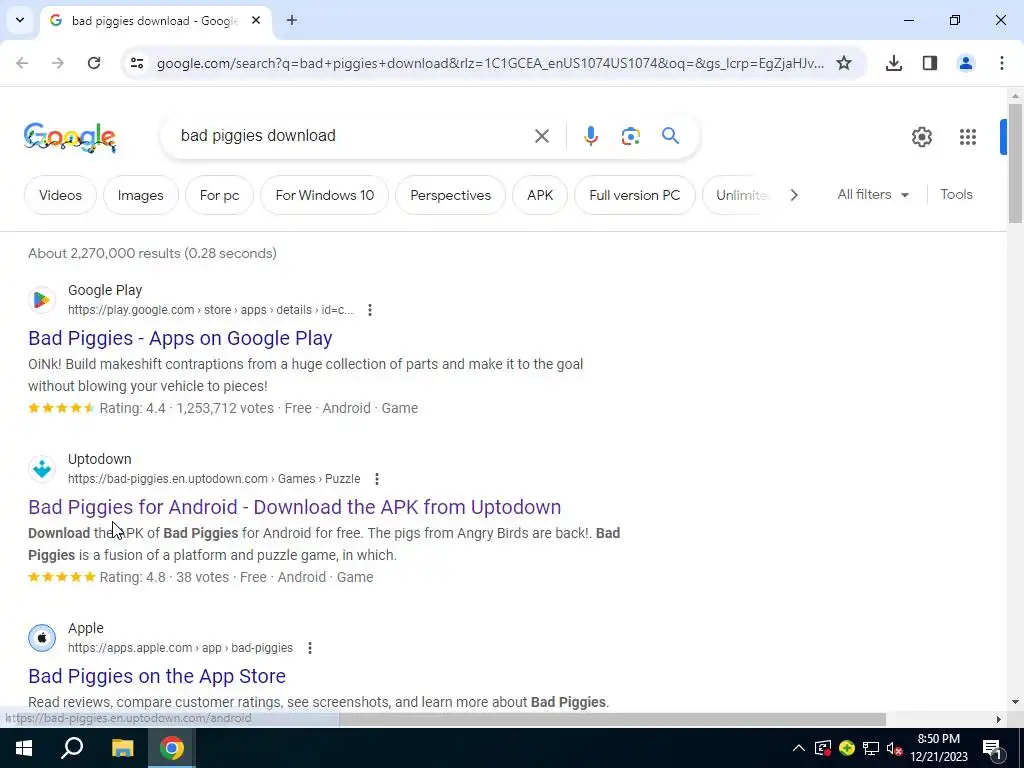The height and width of the screenshot is (768, 1024).
Task: Click the address bar URL
Action: tap(490, 63)
